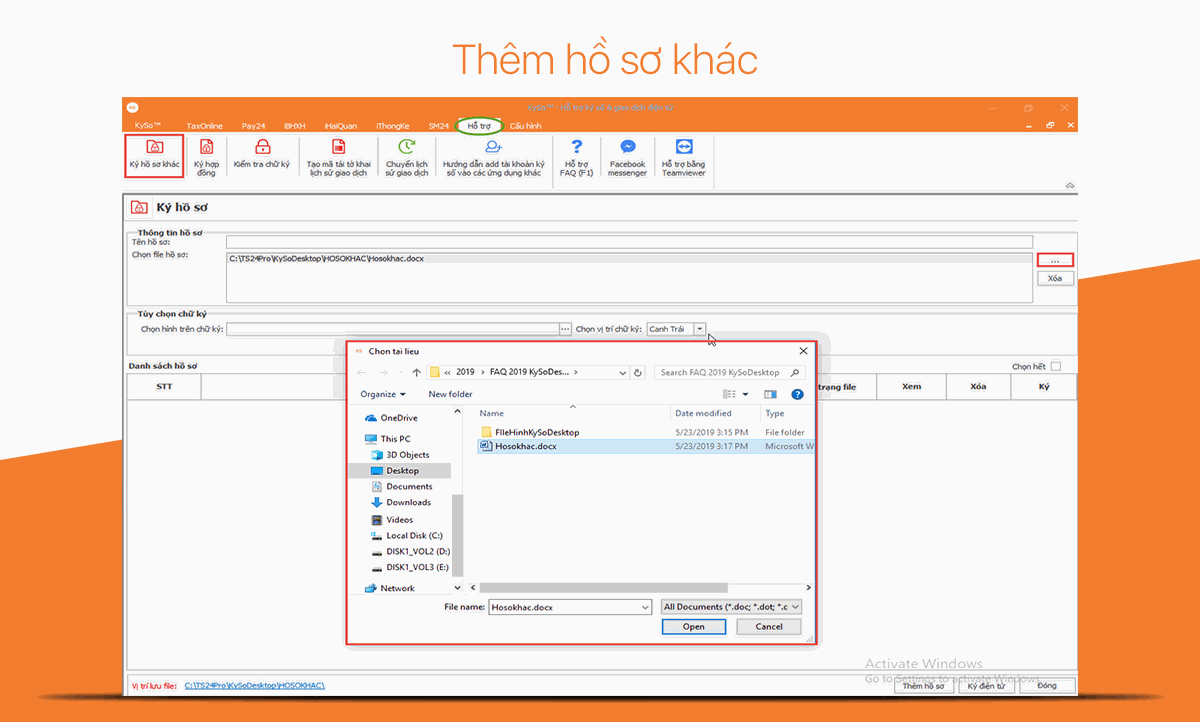Viewport: 1200px width, 722px height.
Task: Click 'Hỗ trợ bằng Teamviewer' icon
Action: (683, 148)
